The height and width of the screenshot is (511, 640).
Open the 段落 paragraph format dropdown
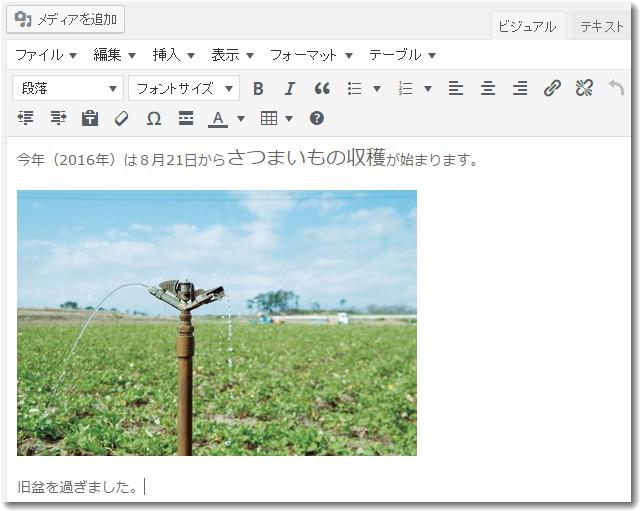click(68, 88)
